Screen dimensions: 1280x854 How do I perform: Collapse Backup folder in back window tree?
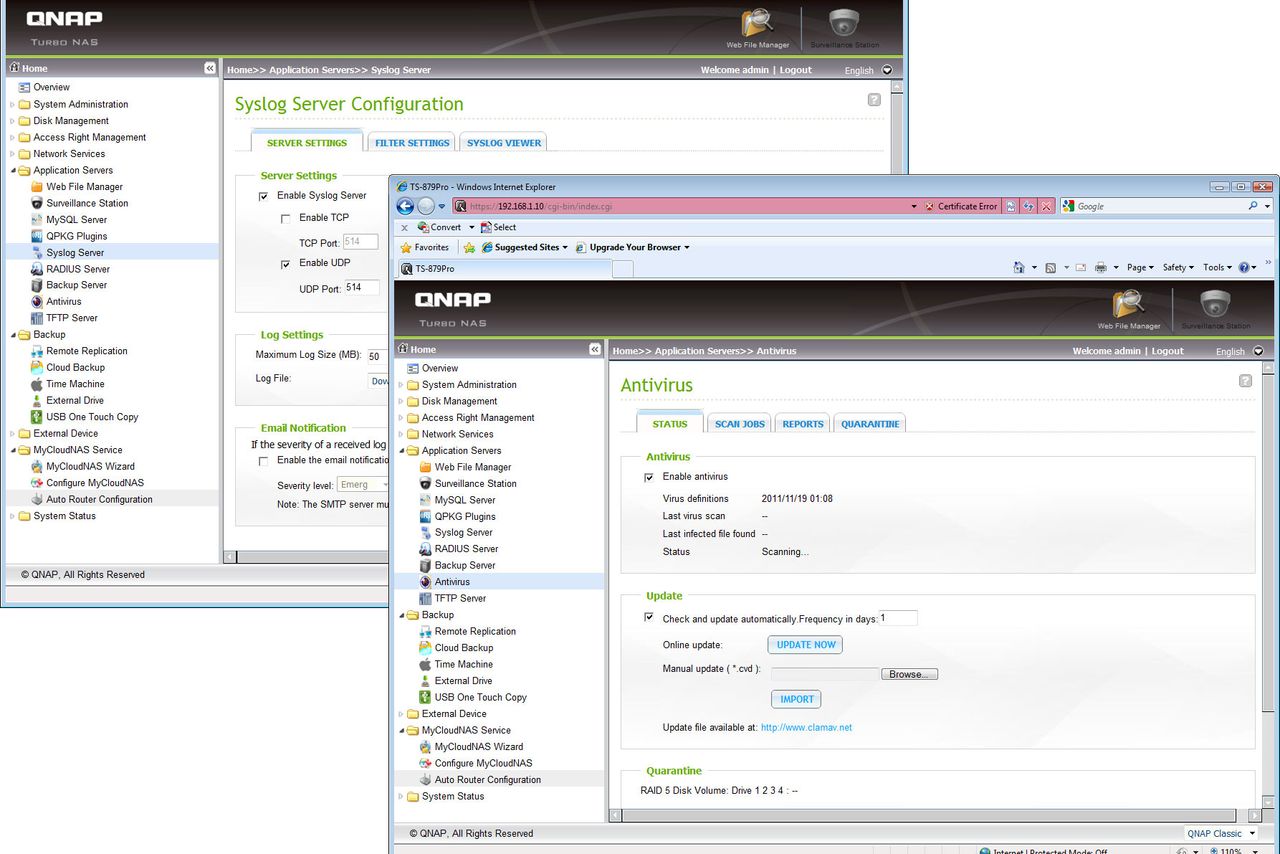click(x=13, y=335)
